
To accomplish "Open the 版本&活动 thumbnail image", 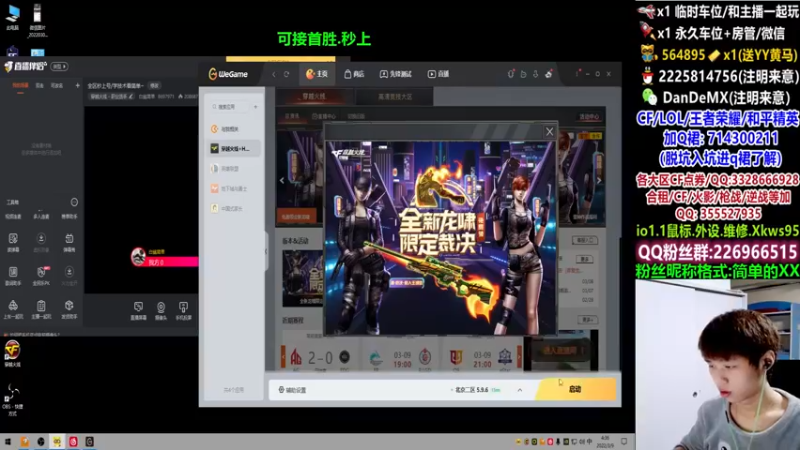I will coord(303,278).
